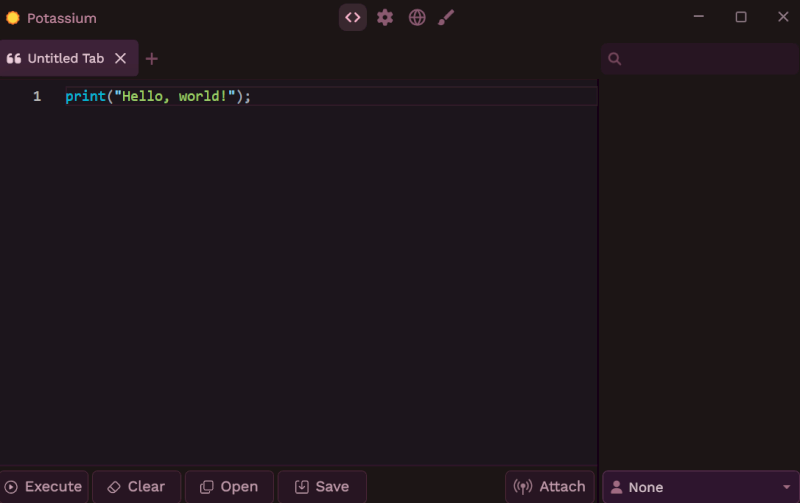
Task: Expand the None user dropdown
Action: (x=701, y=487)
